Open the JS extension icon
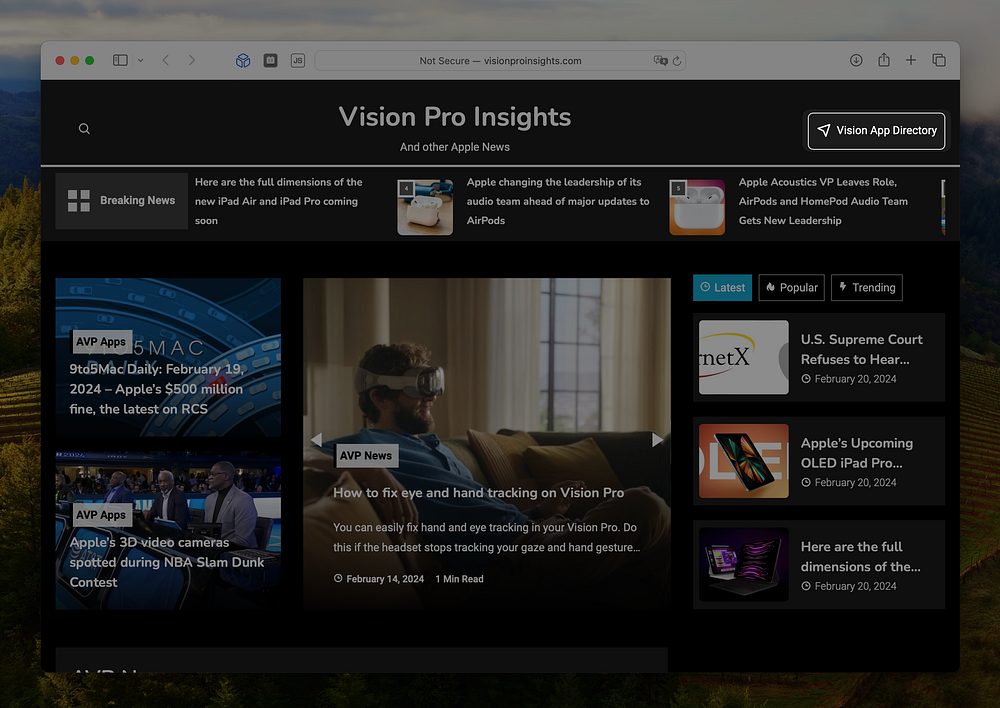This screenshot has height=708, width=1000. 297,61
